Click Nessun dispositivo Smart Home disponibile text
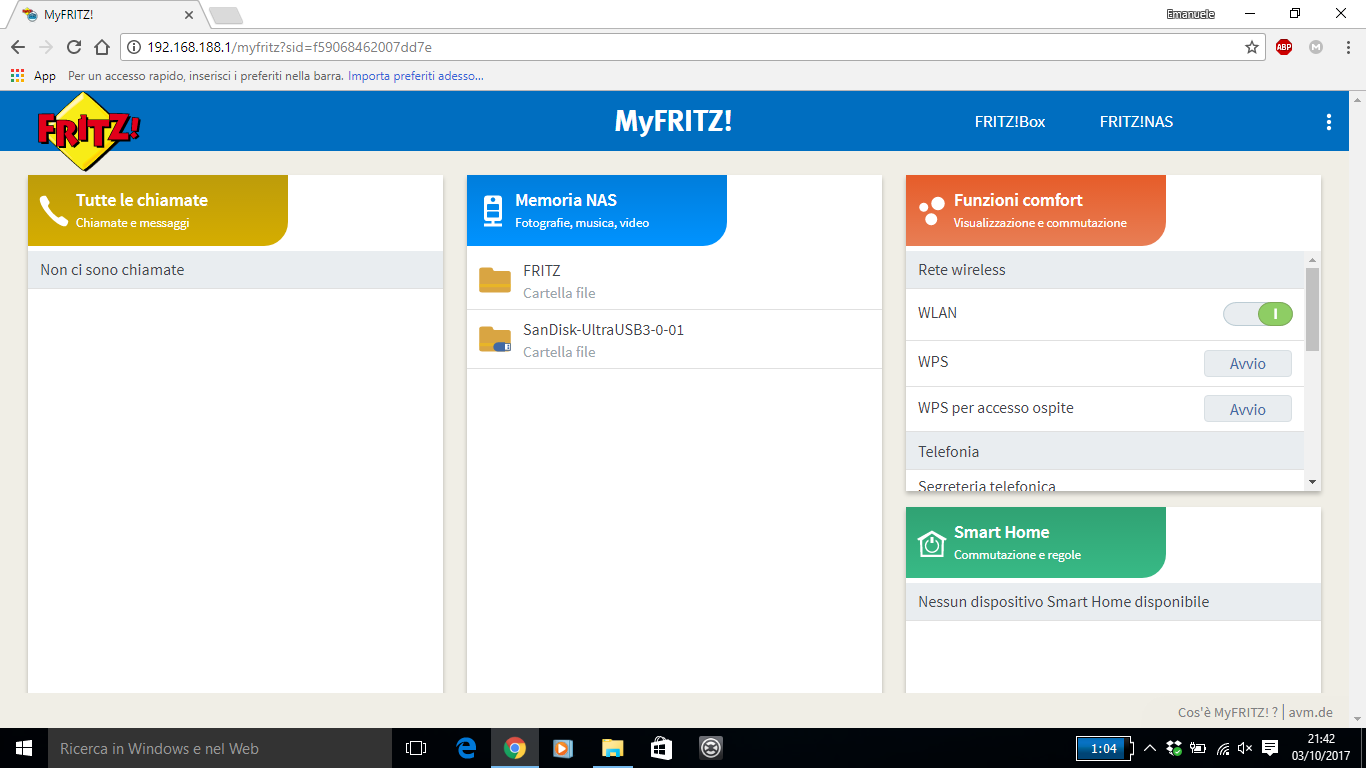 [x=1064, y=602]
